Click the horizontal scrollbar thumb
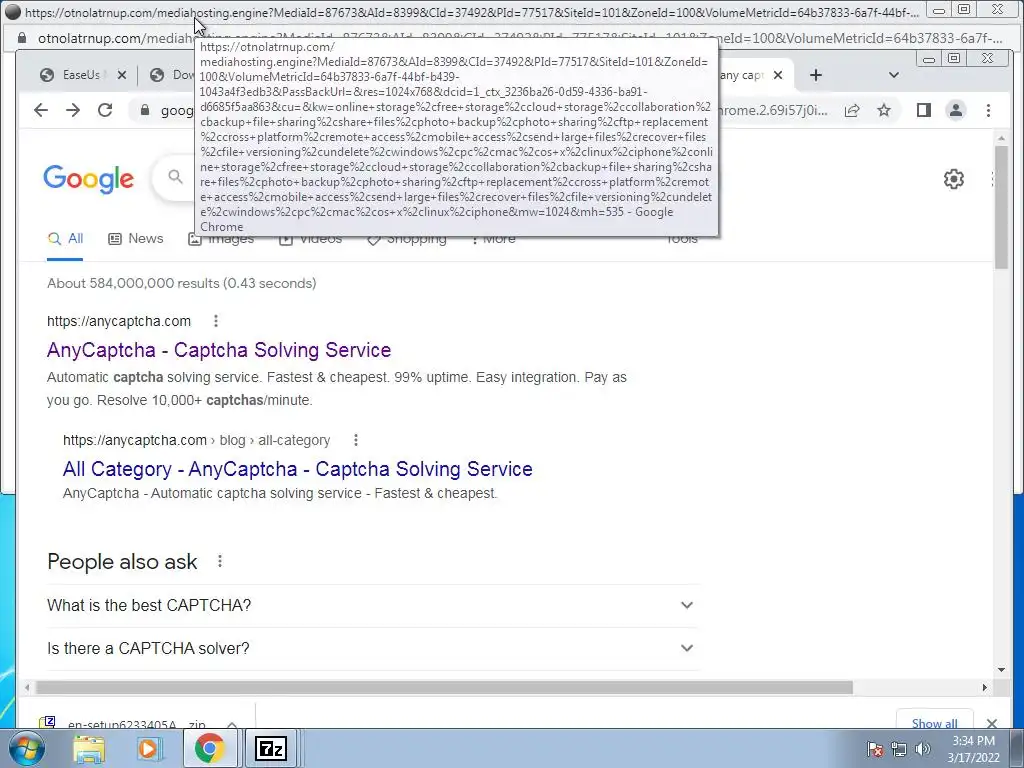This screenshot has height=768, width=1024. (x=444, y=687)
